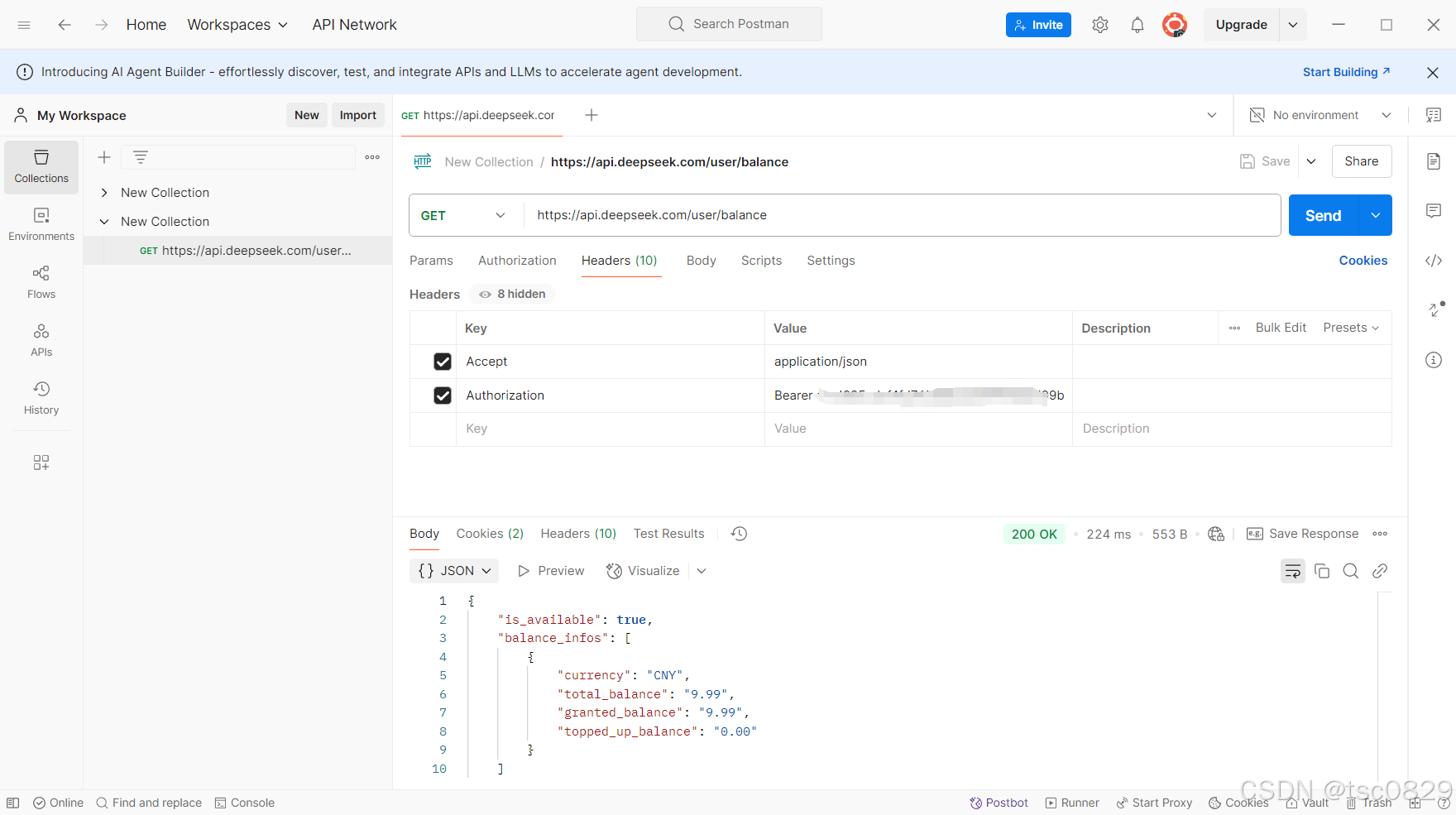Click the Import button
The width and height of the screenshot is (1456, 815).
358,115
